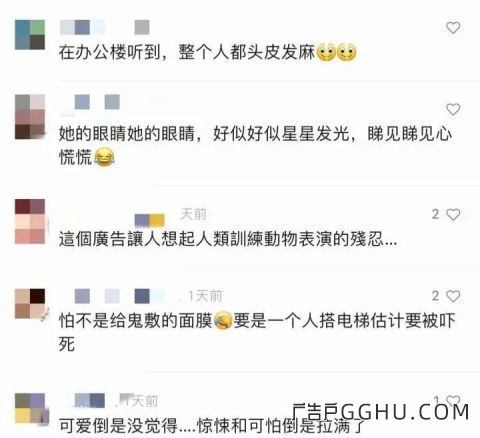Viewport: 480px width, 438px height.
Task: Open username above the 她的眼睛 comment
Action: [x=90, y=102]
